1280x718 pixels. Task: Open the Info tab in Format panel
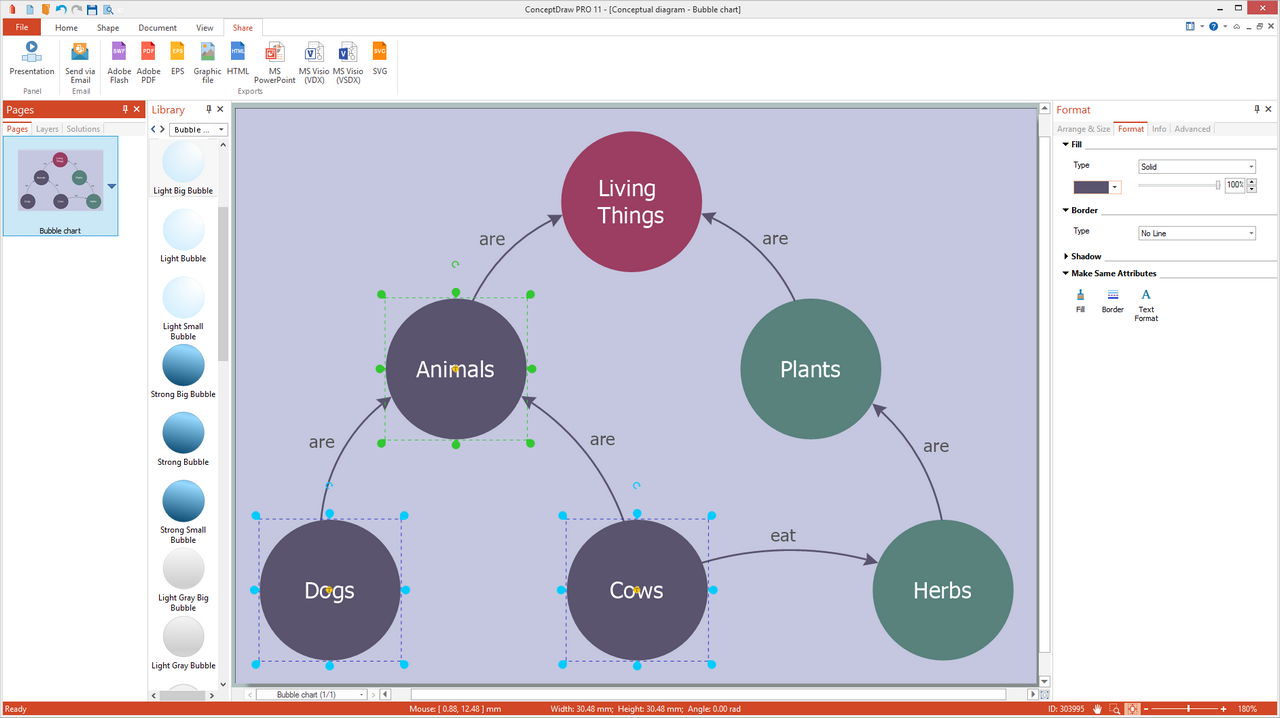[1158, 129]
